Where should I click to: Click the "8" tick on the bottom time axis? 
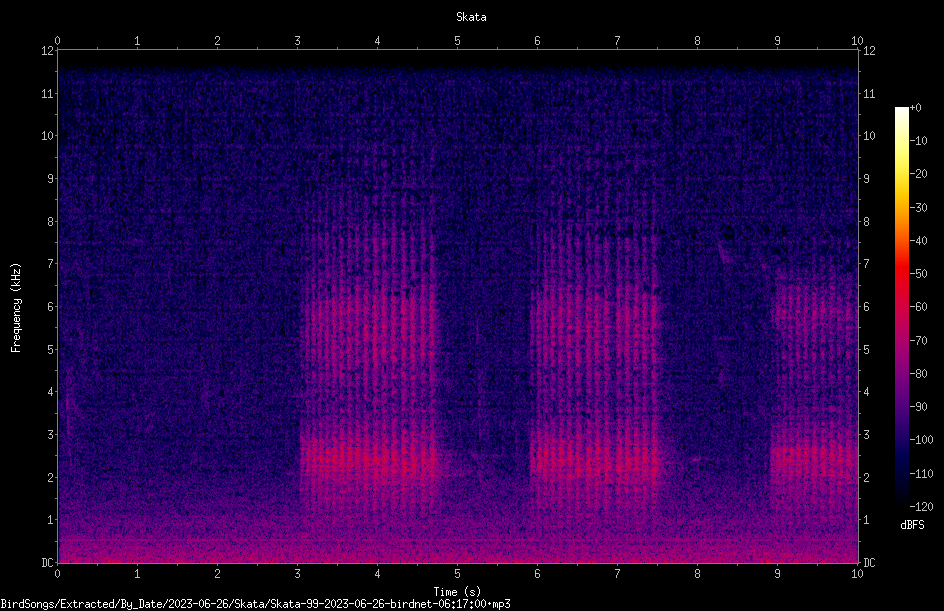697,574
